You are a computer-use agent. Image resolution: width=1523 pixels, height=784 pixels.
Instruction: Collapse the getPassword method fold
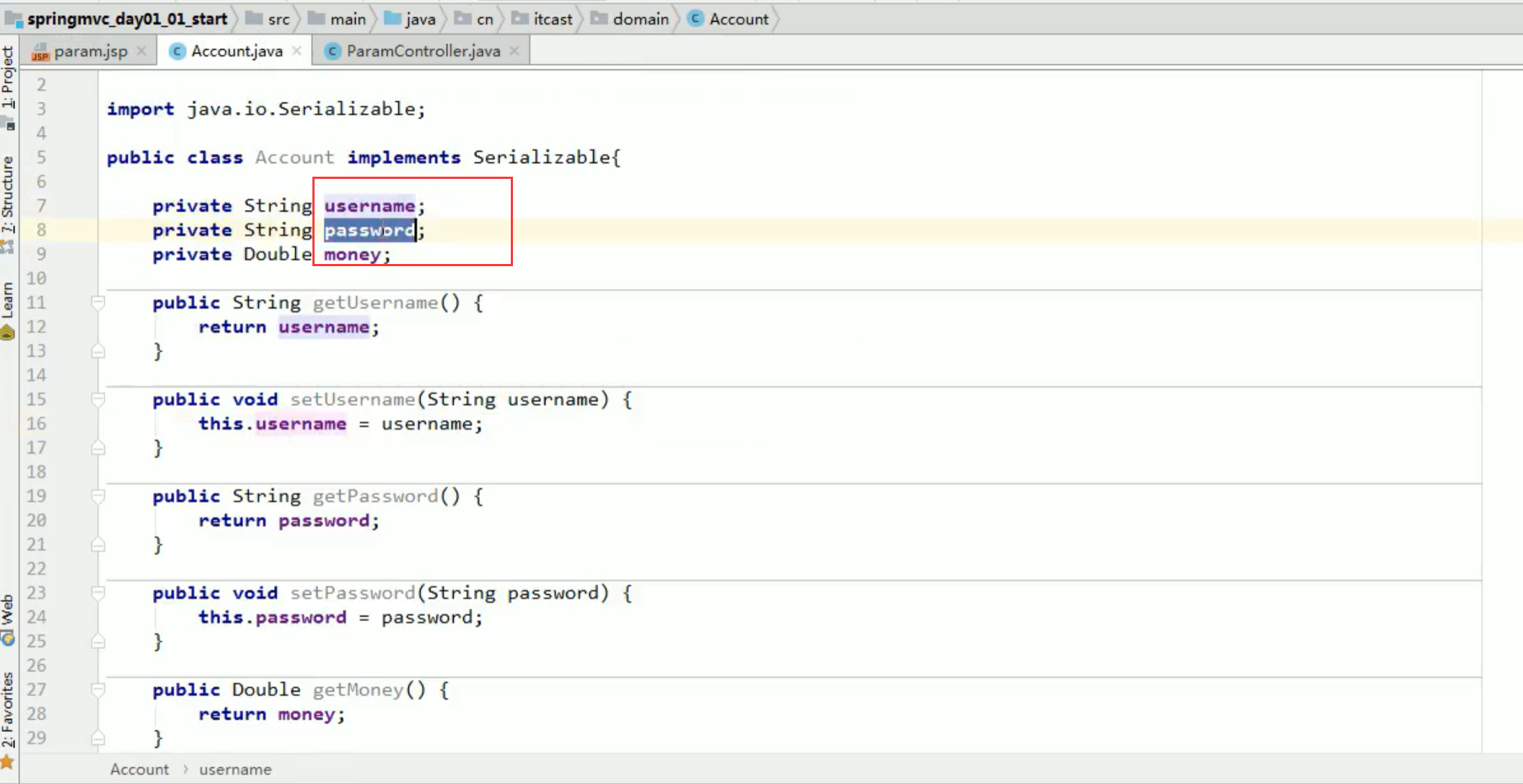98,496
